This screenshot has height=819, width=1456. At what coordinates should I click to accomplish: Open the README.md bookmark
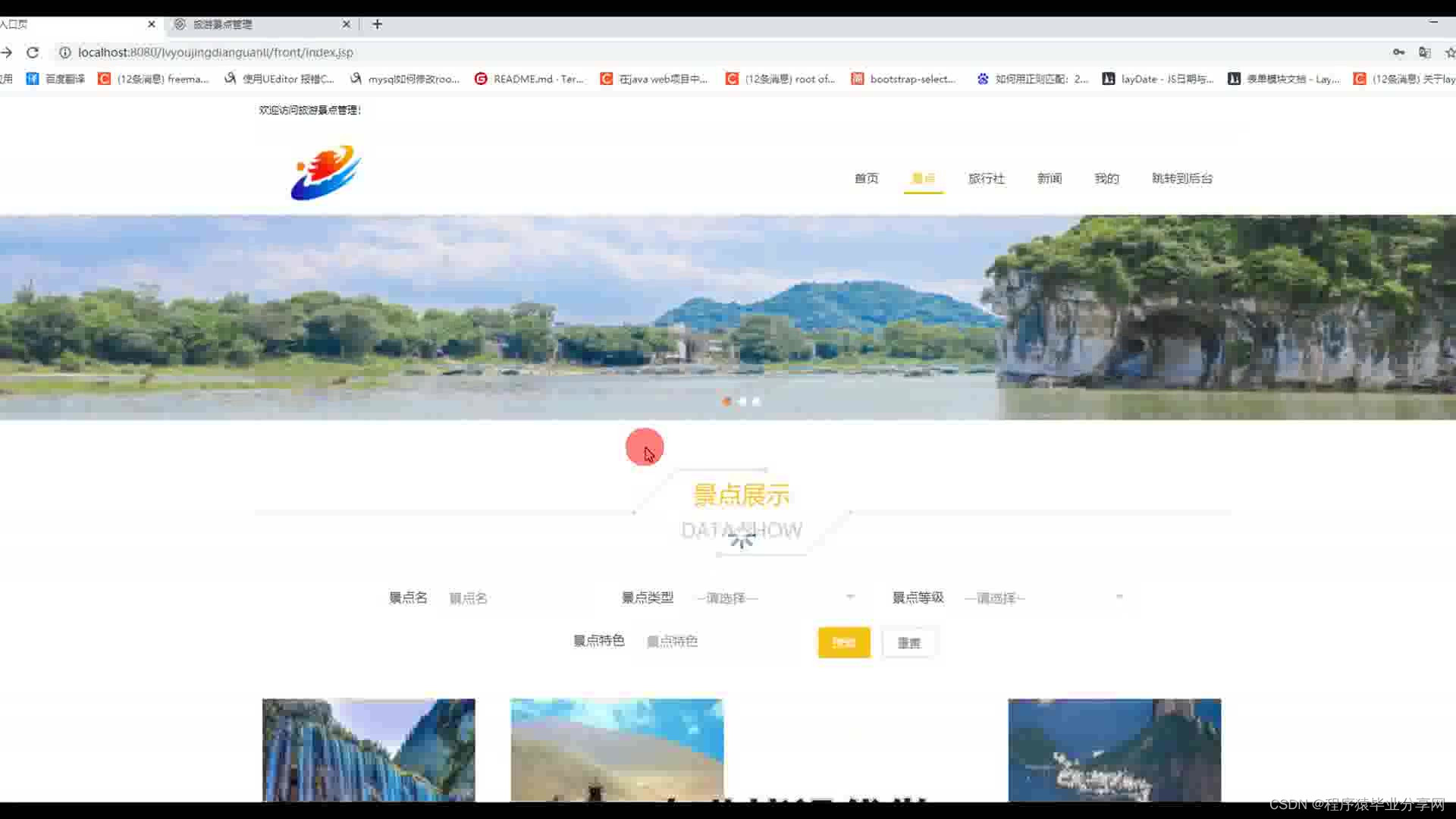pos(529,79)
